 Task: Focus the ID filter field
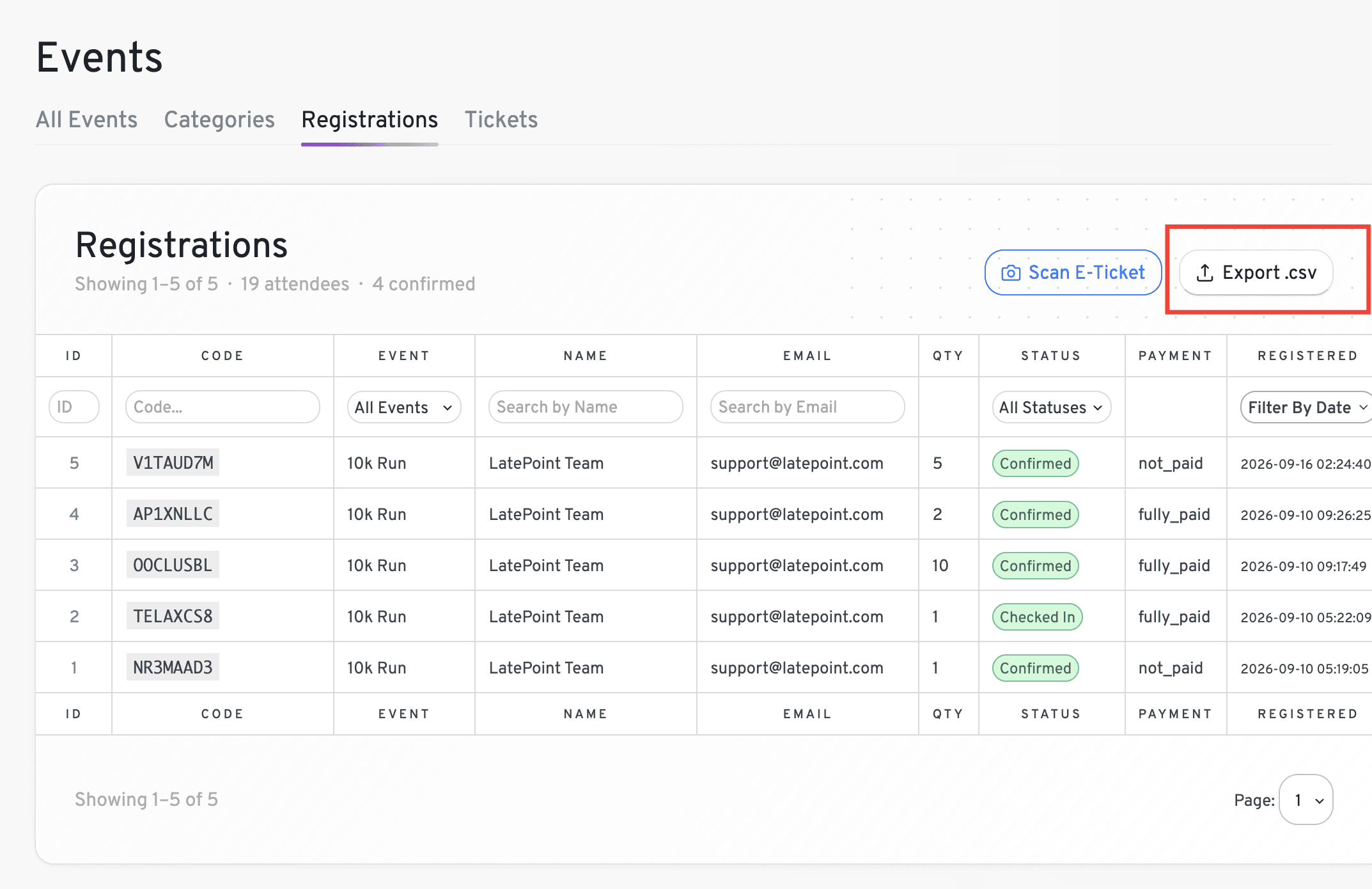coord(74,407)
